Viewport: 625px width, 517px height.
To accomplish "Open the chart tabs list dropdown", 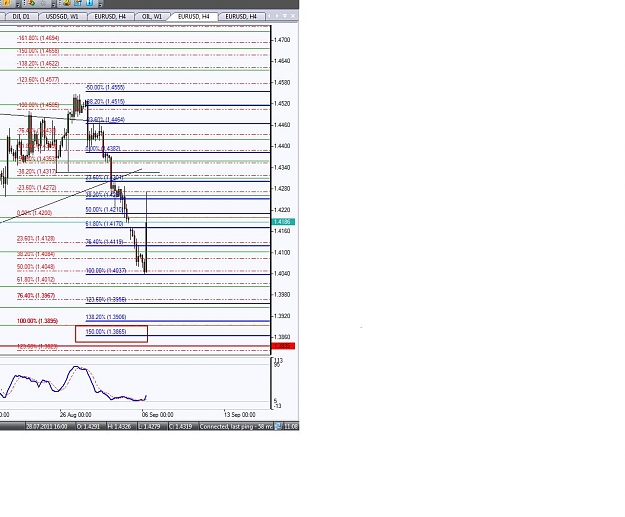I will pyautogui.click(x=285, y=16).
